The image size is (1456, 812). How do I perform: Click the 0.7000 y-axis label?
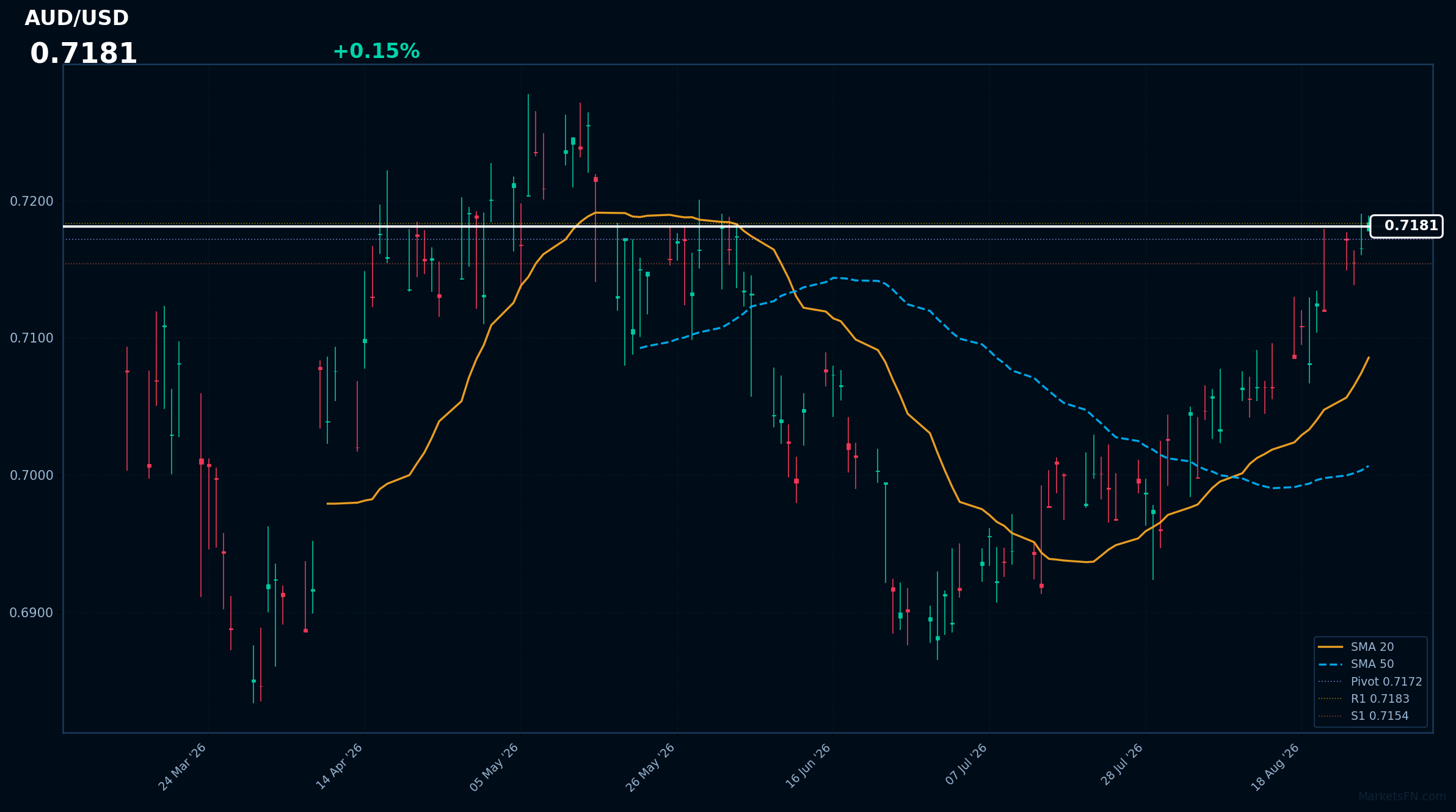click(32, 475)
